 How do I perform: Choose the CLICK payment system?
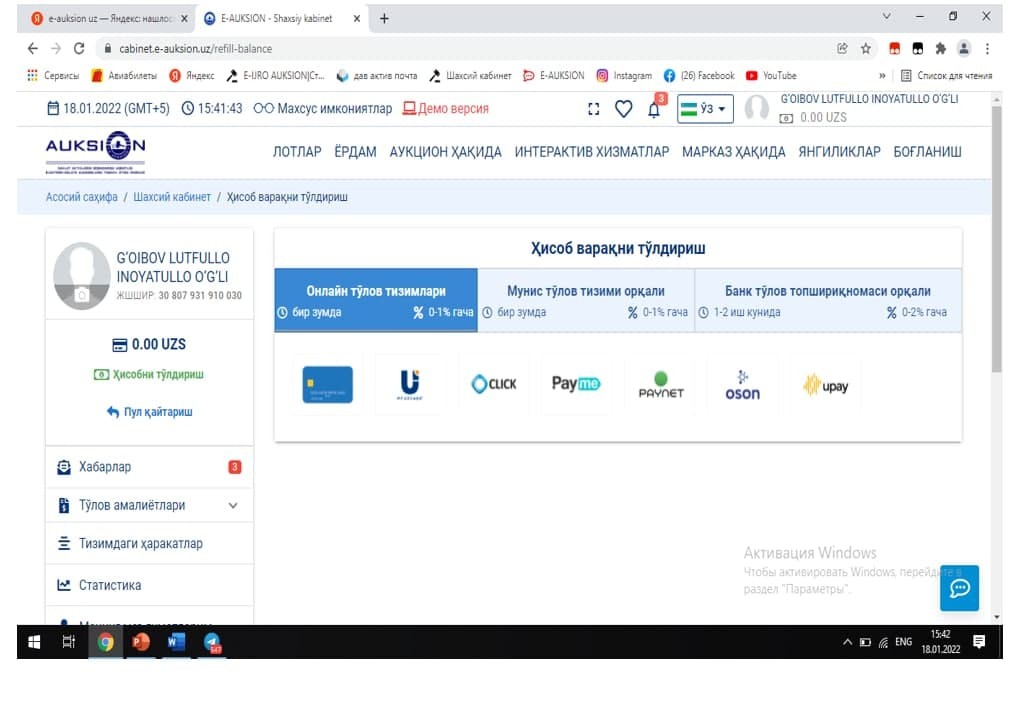tap(494, 385)
